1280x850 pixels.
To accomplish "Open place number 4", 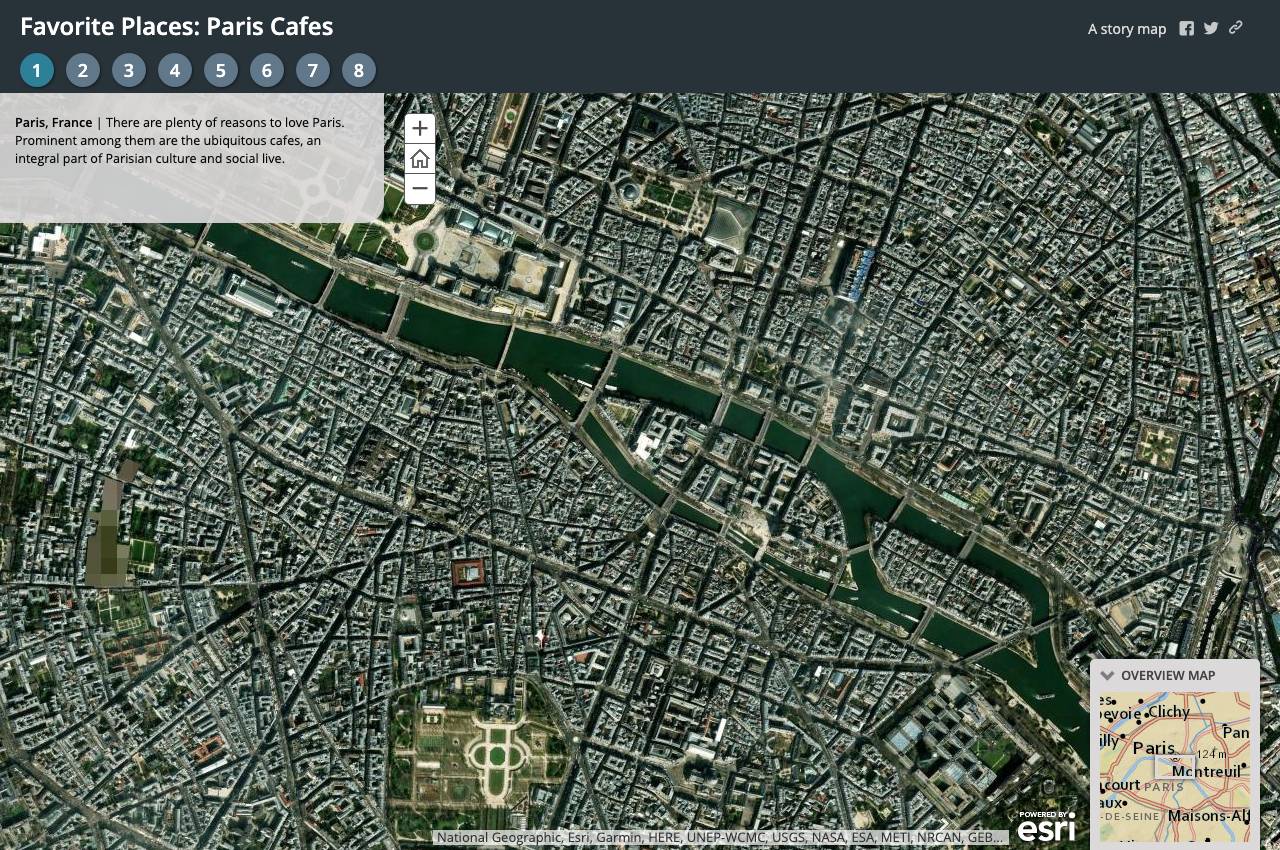I will pos(175,70).
